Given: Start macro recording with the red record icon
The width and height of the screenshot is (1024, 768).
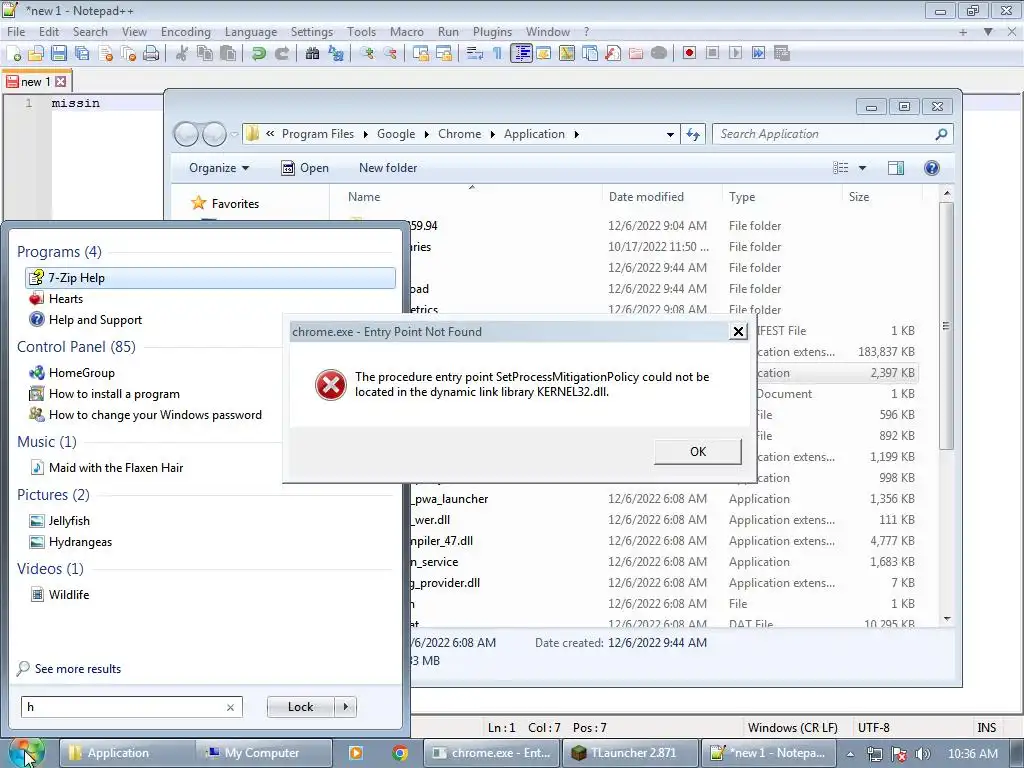Looking at the screenshot, I should click(689, 53).
